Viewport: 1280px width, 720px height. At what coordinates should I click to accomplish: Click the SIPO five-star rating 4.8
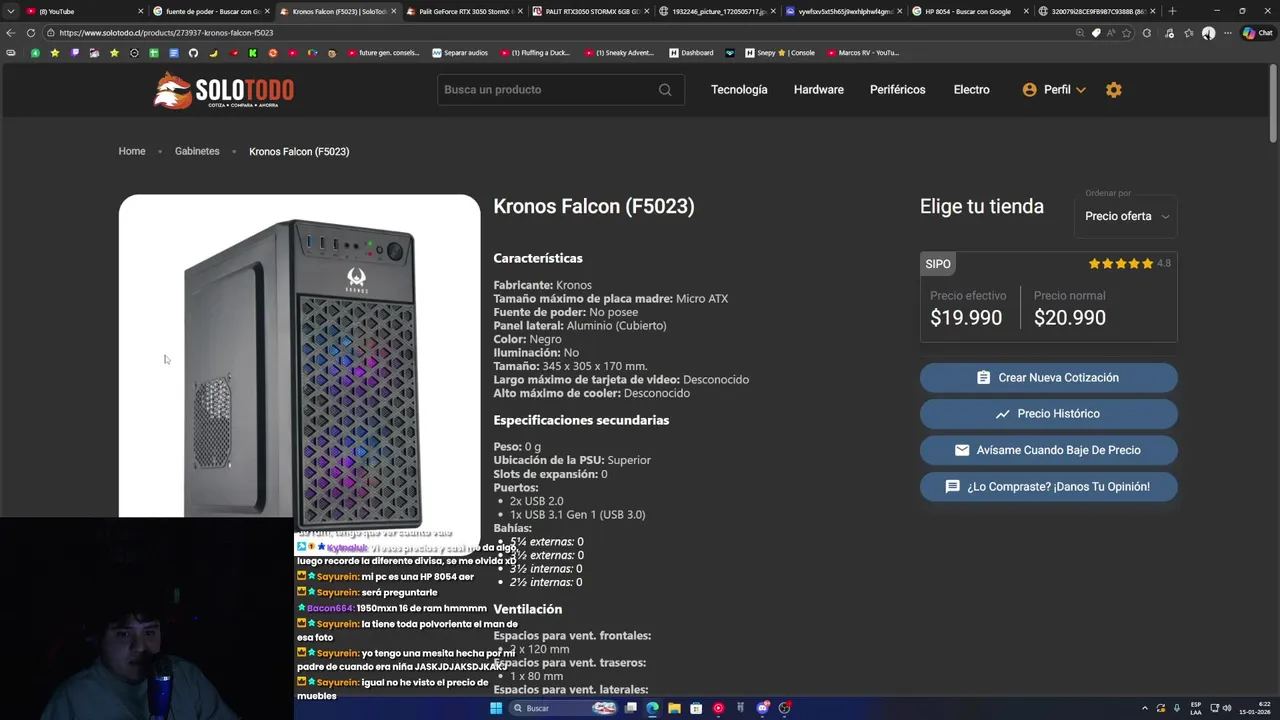pyautogui.click(x=1129, y=264)
